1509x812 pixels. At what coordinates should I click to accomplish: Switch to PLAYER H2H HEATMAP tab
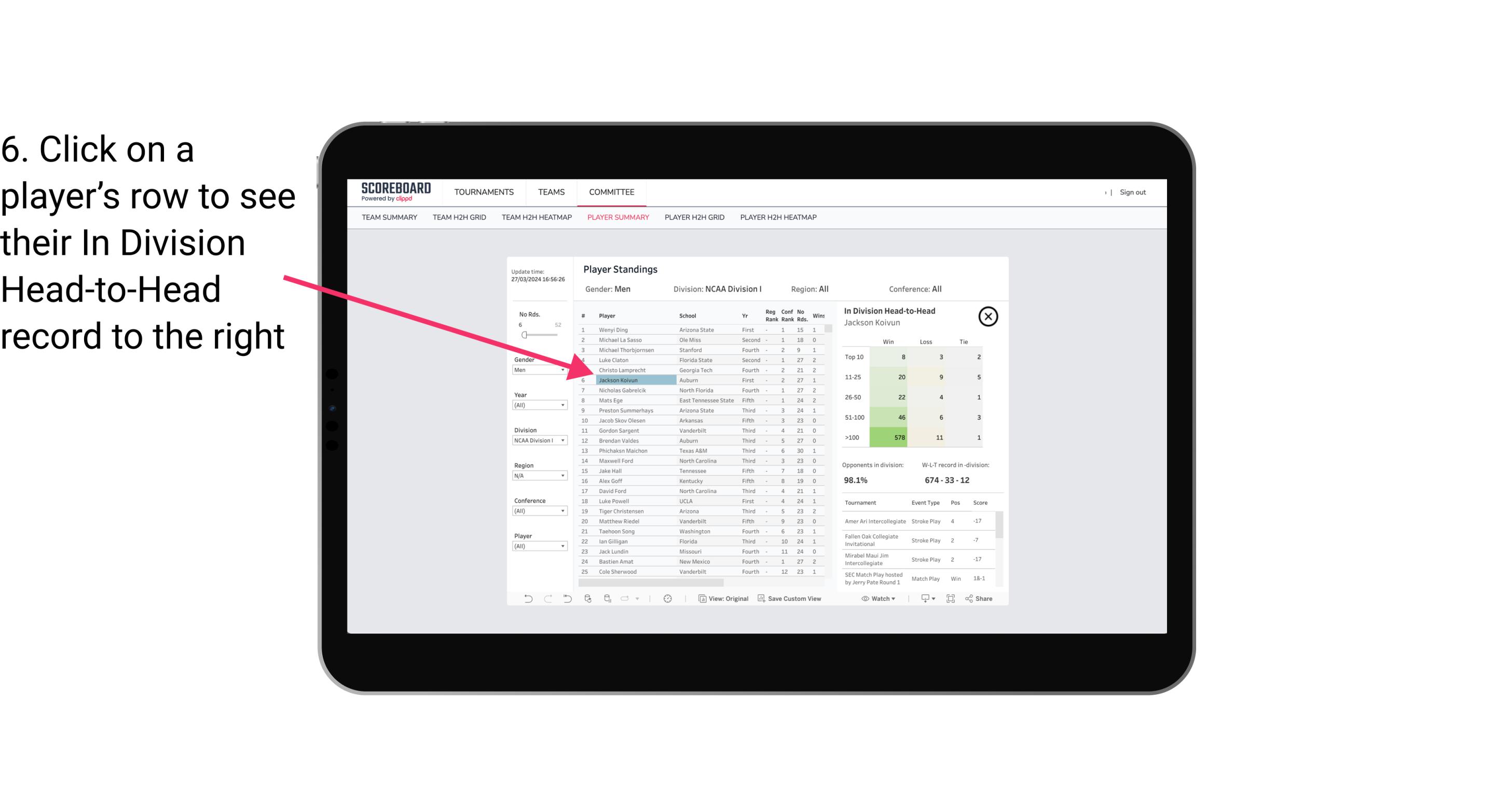point(779,218)
